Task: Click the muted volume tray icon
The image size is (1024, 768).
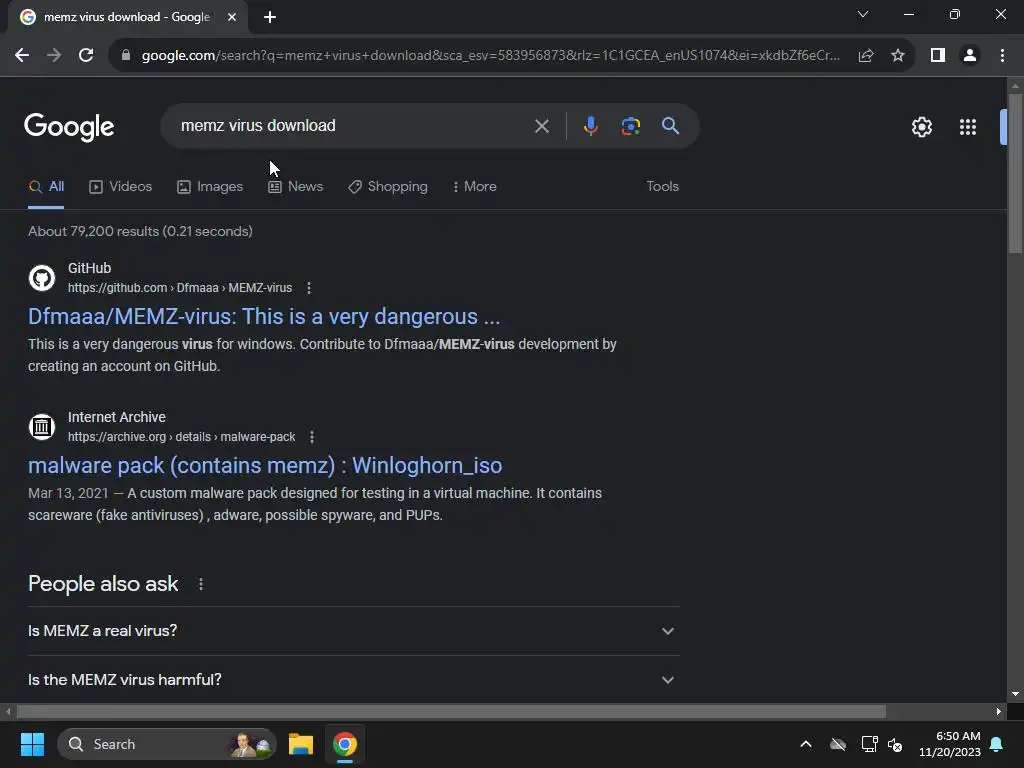Action: pyautogui.click(x=895, y=744)
